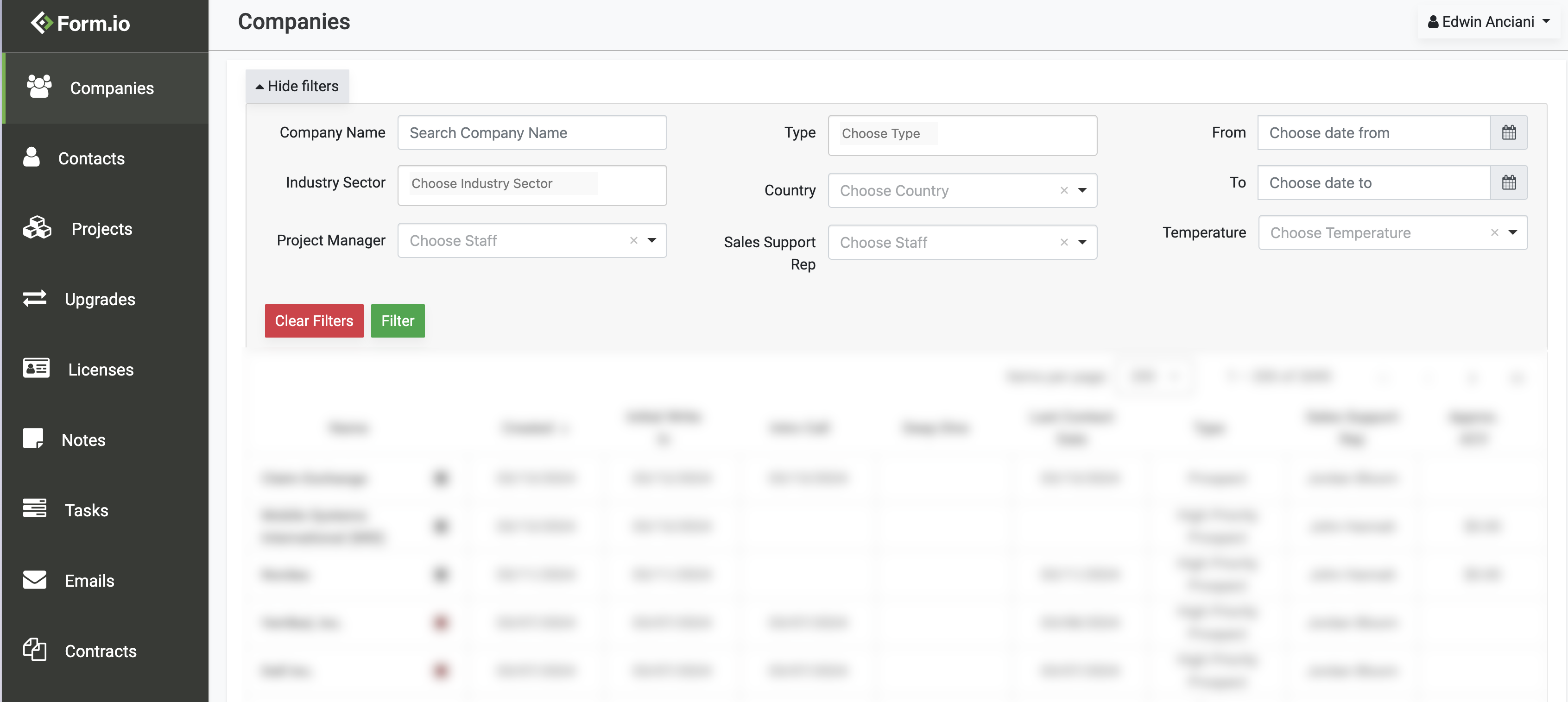Click the Form.io logo icon
The height and width of the screenshot is (702, 1568).
(41, 23)
